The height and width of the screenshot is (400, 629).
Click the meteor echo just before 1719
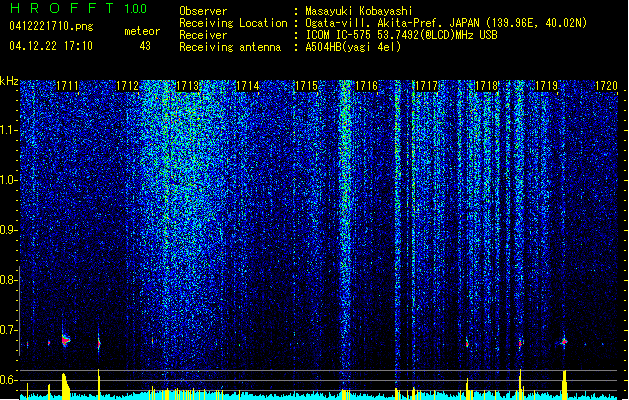click(x=520, y=343)
